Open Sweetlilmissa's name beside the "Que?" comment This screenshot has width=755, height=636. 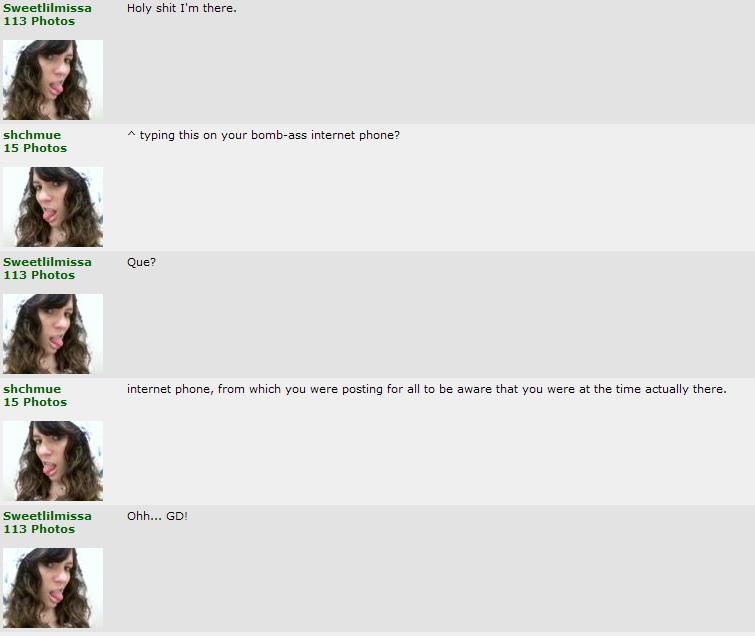click(x=47, y=262)
